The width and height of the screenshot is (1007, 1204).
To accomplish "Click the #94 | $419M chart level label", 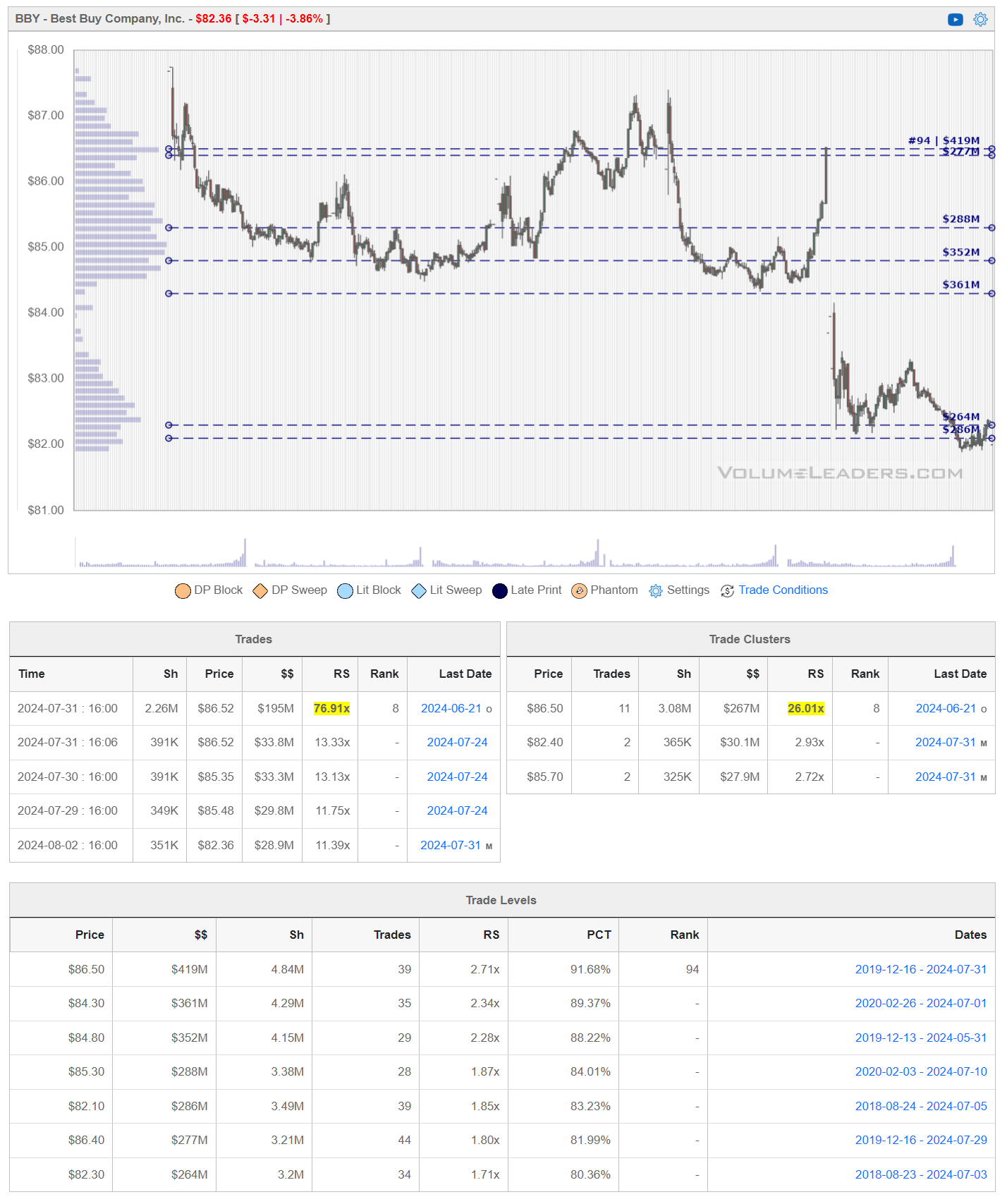I will pos(944,140).
